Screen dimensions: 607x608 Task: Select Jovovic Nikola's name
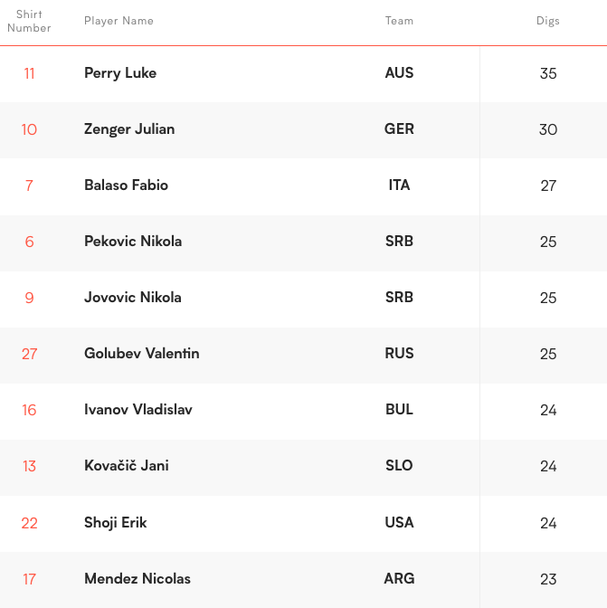point(133,297)
